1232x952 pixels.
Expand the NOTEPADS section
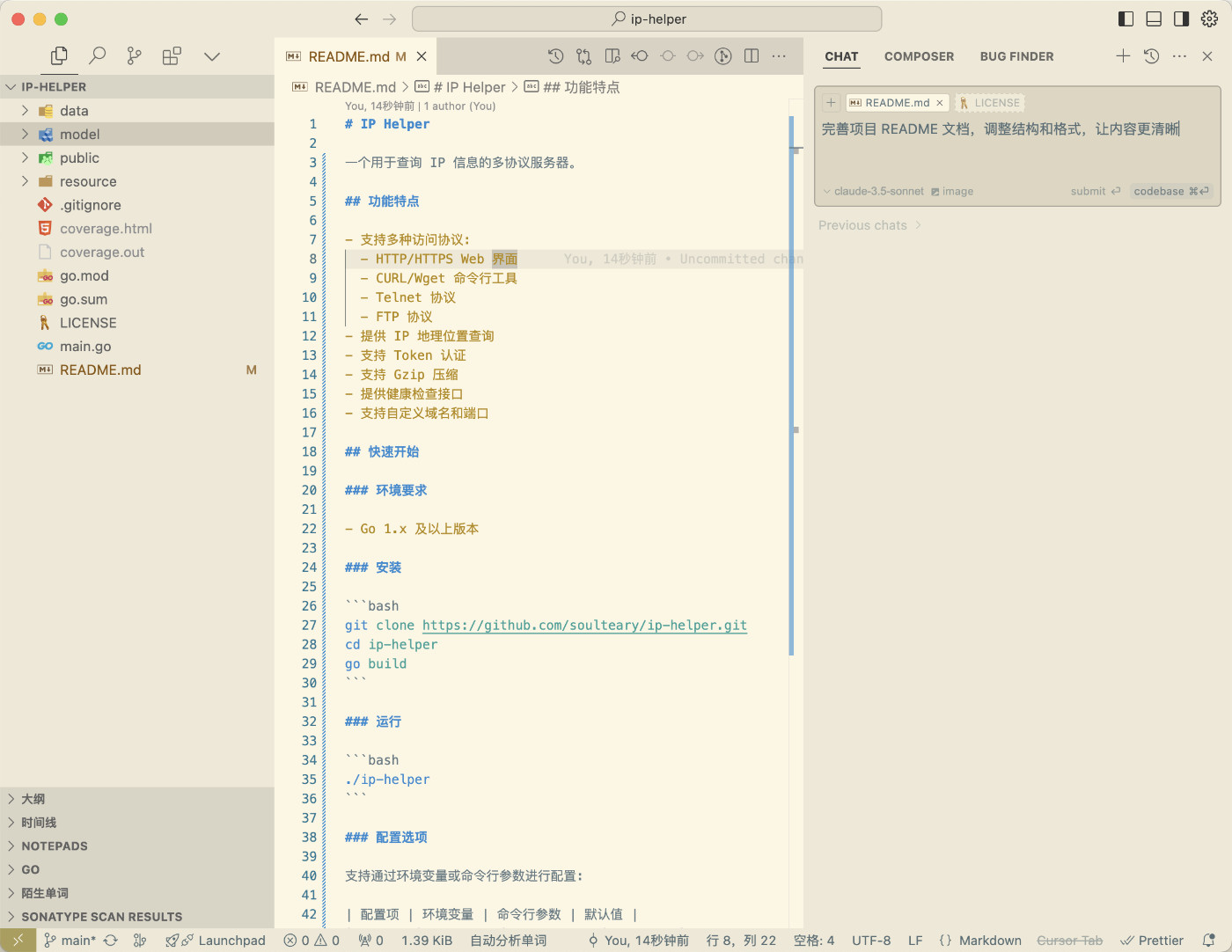(137, 846)
